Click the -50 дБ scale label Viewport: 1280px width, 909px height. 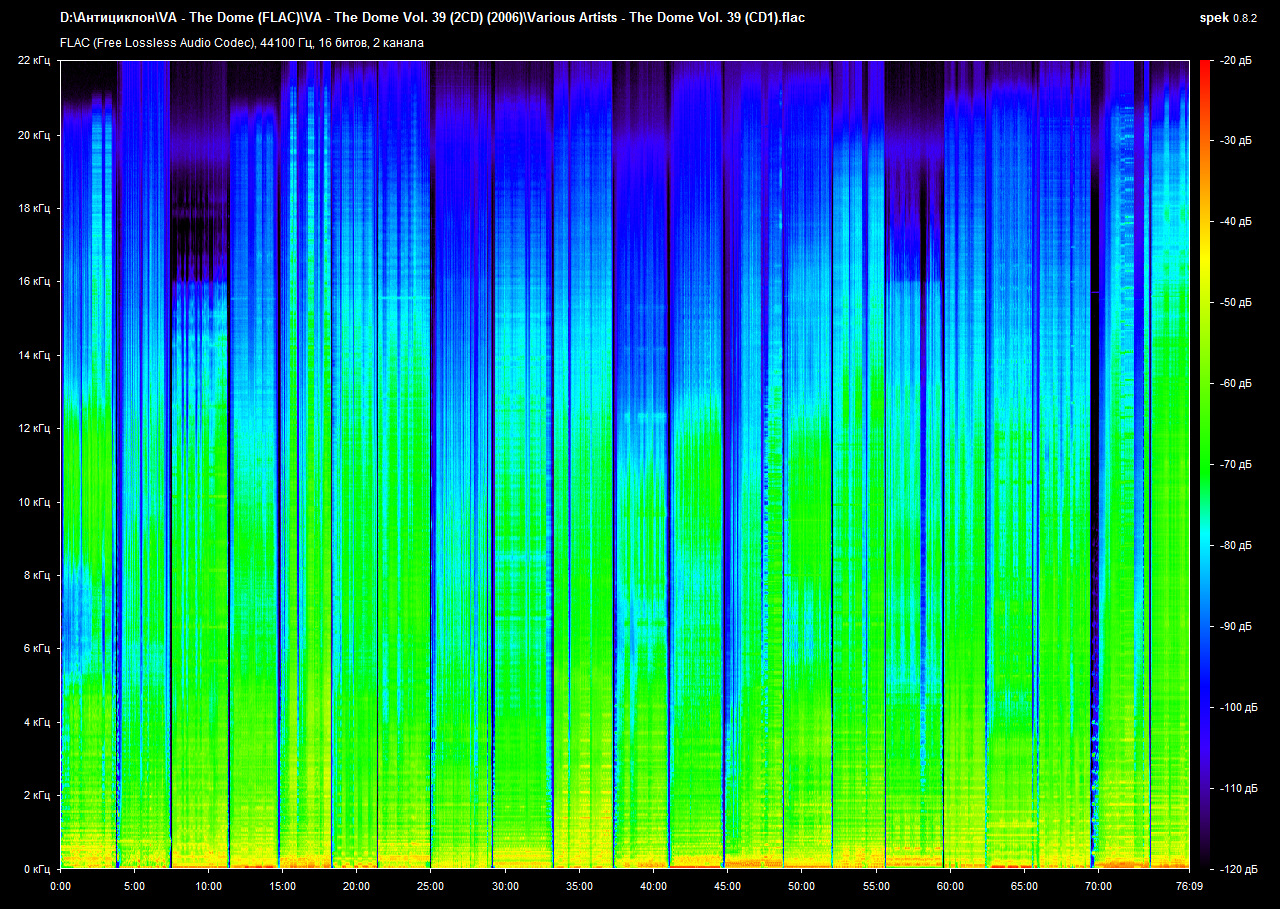coord(1235,303)
